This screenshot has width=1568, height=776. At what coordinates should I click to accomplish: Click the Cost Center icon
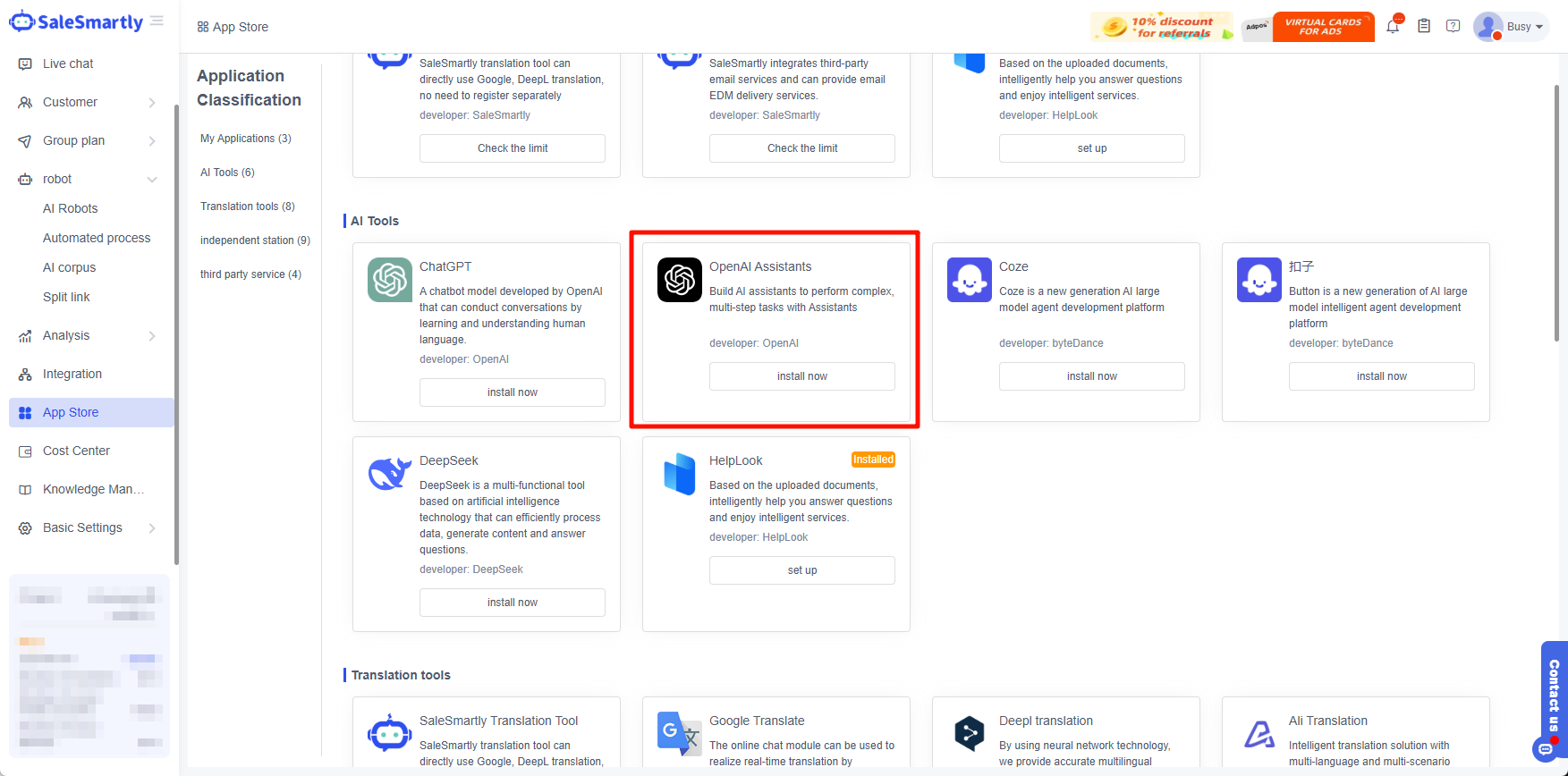click(x=25, y=451)
